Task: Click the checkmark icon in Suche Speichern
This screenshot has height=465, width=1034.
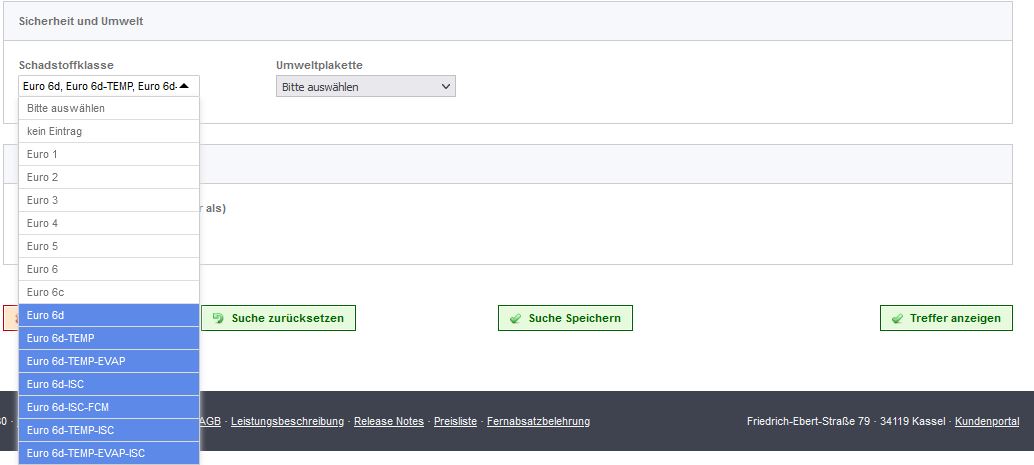Action: pyautogui.click(x=515, y=319)
